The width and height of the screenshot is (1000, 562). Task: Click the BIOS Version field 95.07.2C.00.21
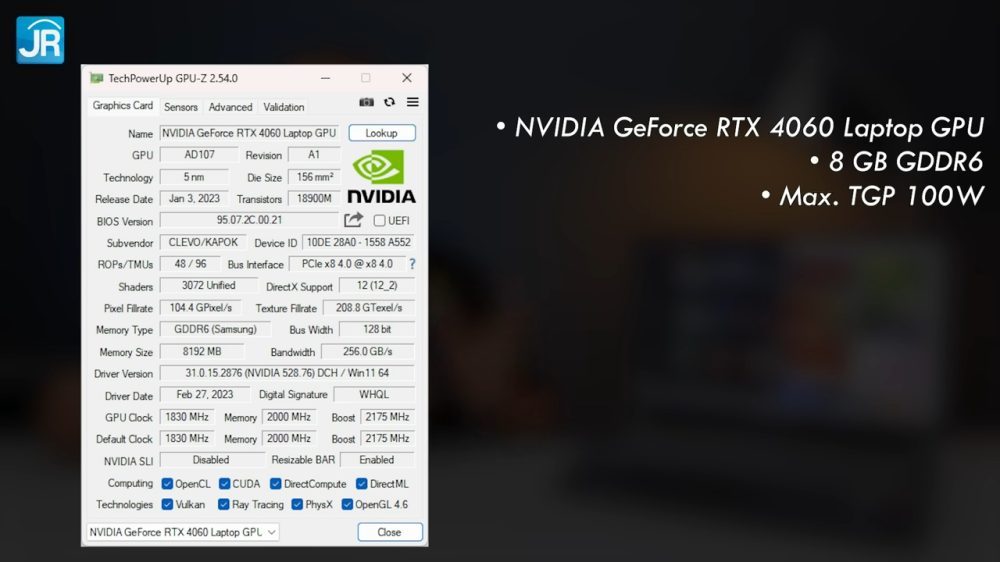click(249, 220)
